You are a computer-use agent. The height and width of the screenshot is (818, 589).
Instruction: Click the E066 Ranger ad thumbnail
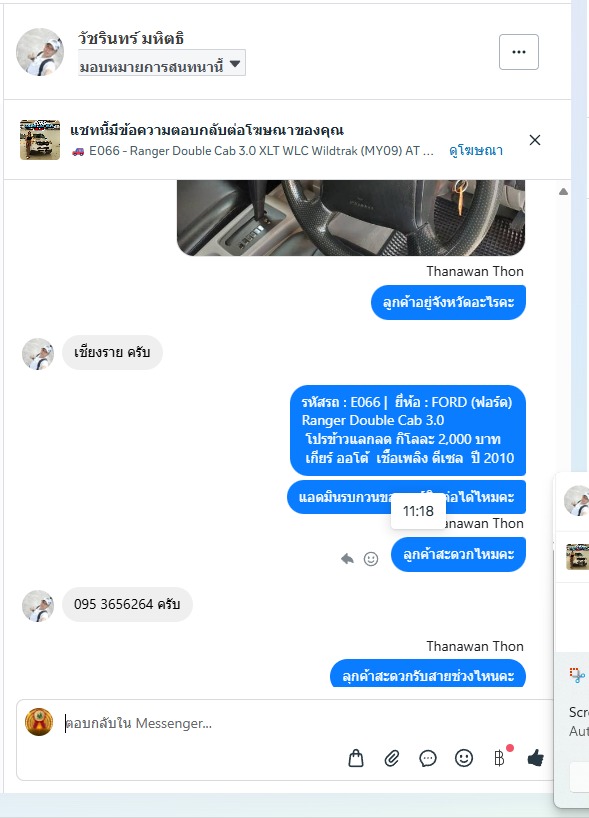click(x=40, y=139)
